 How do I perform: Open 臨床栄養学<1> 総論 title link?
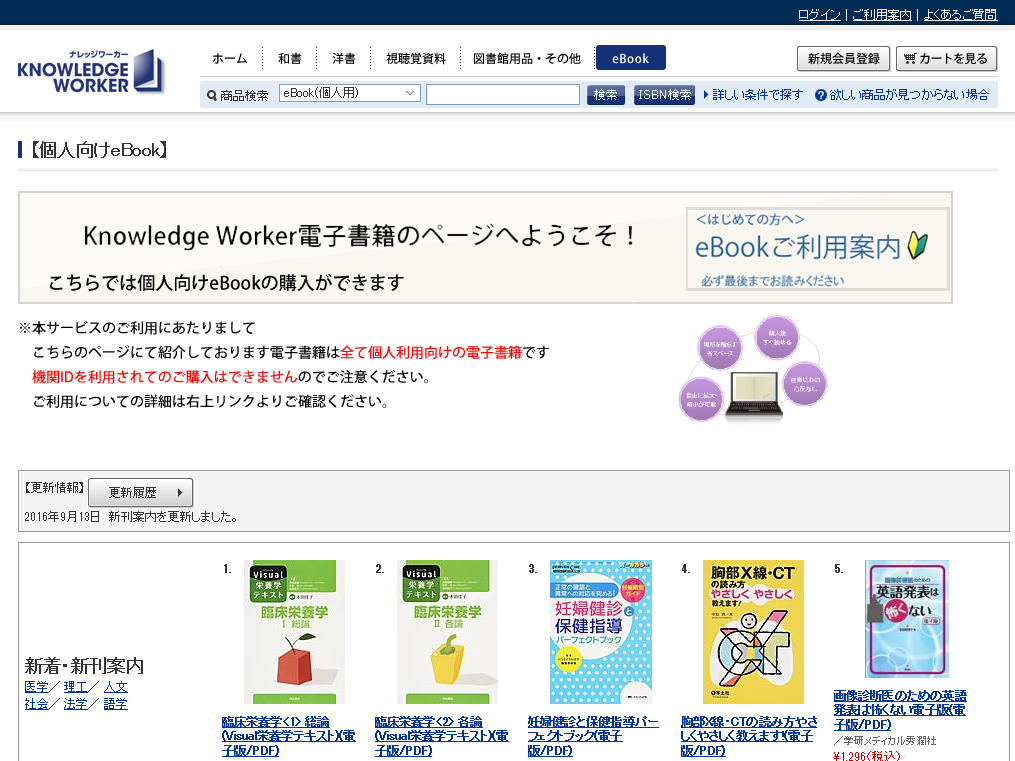coord(289,736)
